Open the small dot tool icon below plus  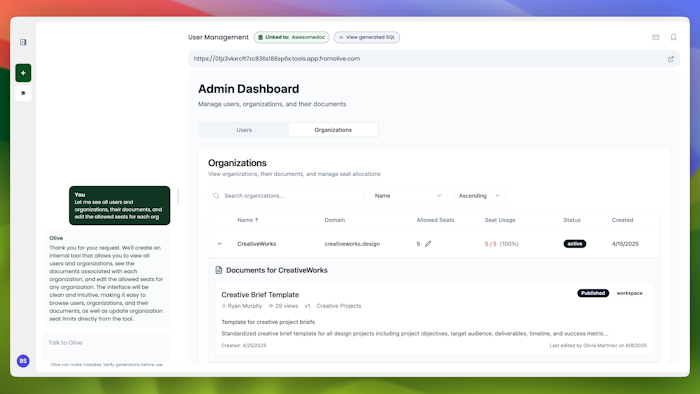(23, 93)
